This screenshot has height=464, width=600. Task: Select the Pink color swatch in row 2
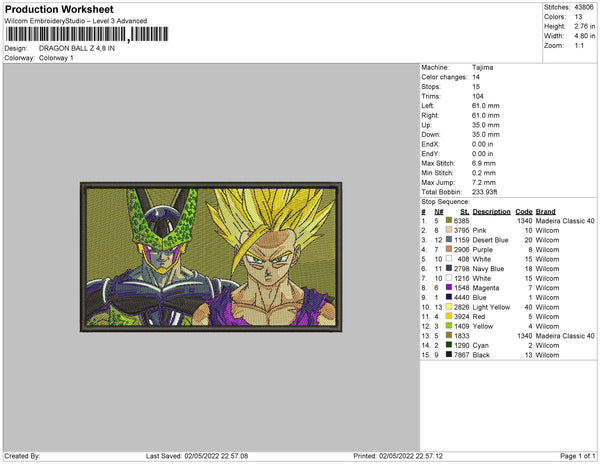(x=448, y=230)
